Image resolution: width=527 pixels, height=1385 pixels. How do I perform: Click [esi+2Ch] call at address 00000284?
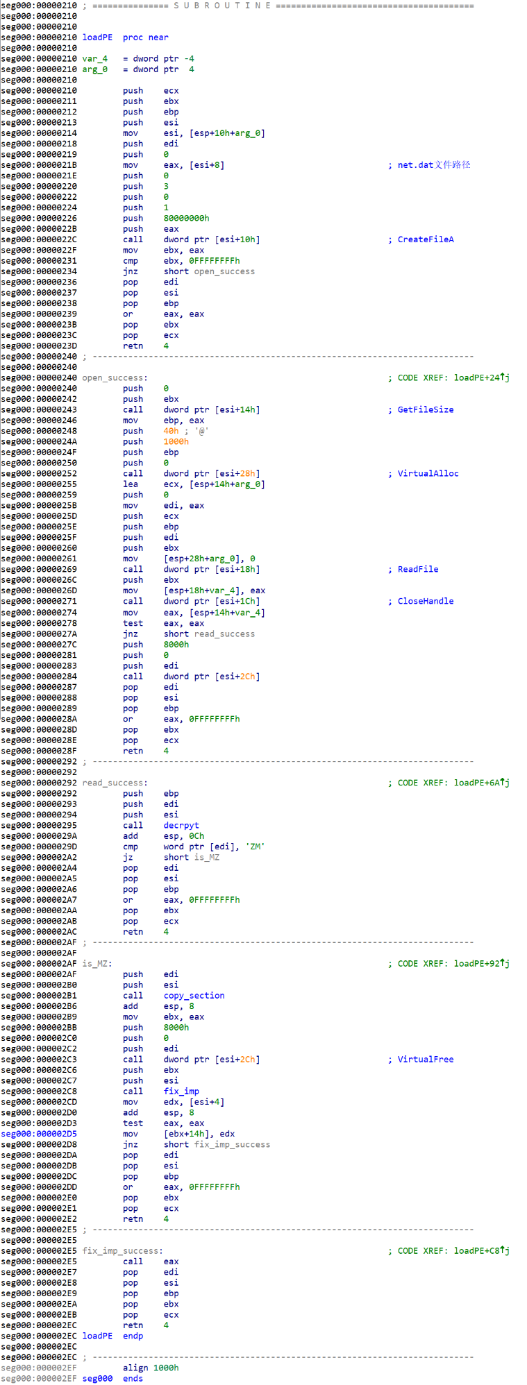[x=191, y=676]
